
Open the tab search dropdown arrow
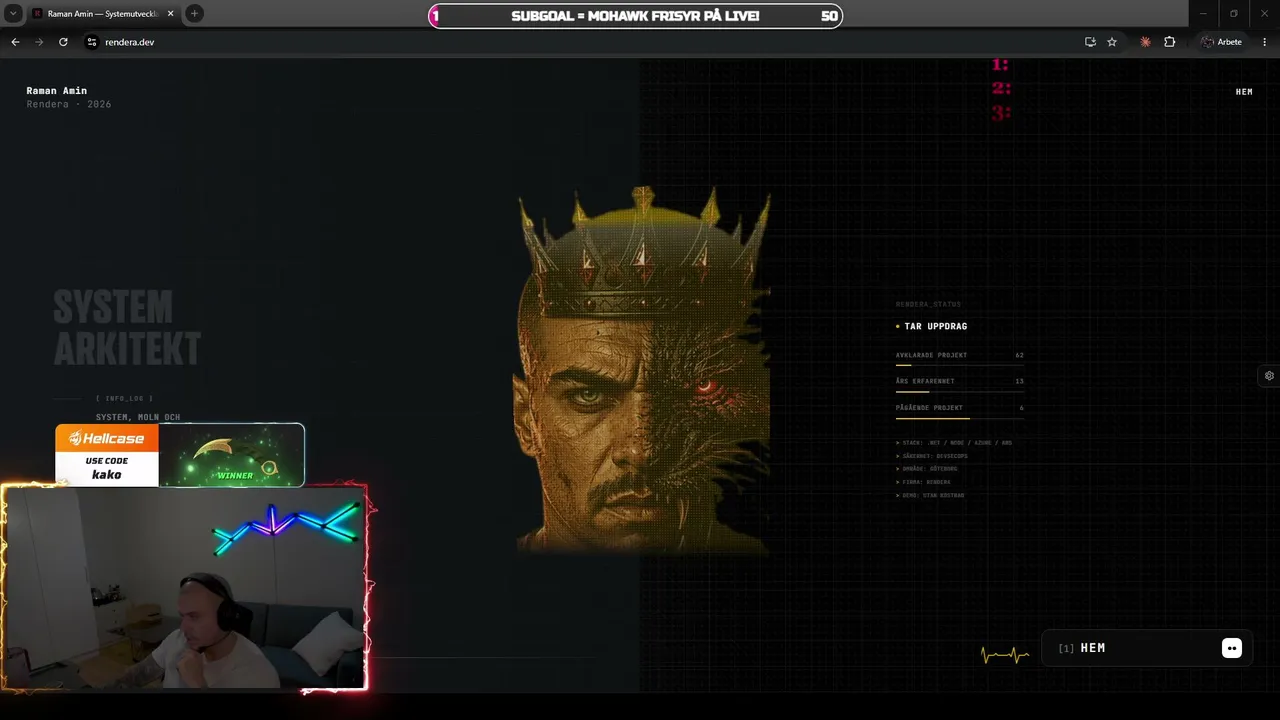pos(14,14)
